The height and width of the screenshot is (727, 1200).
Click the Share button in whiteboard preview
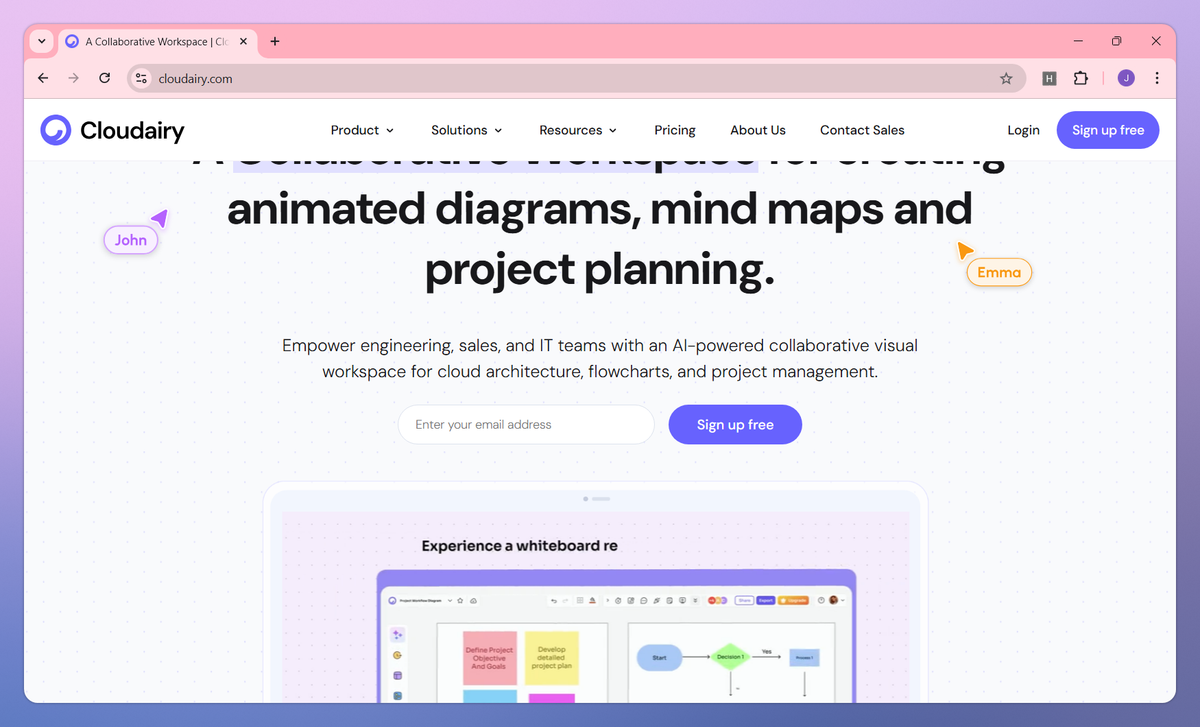tap(744, 600)
